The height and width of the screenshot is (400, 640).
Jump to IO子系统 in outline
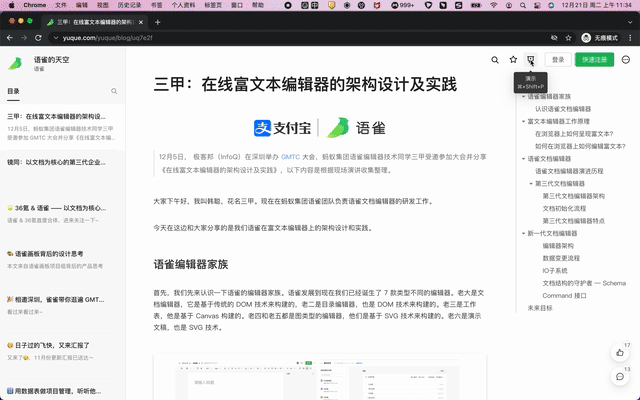555,271
